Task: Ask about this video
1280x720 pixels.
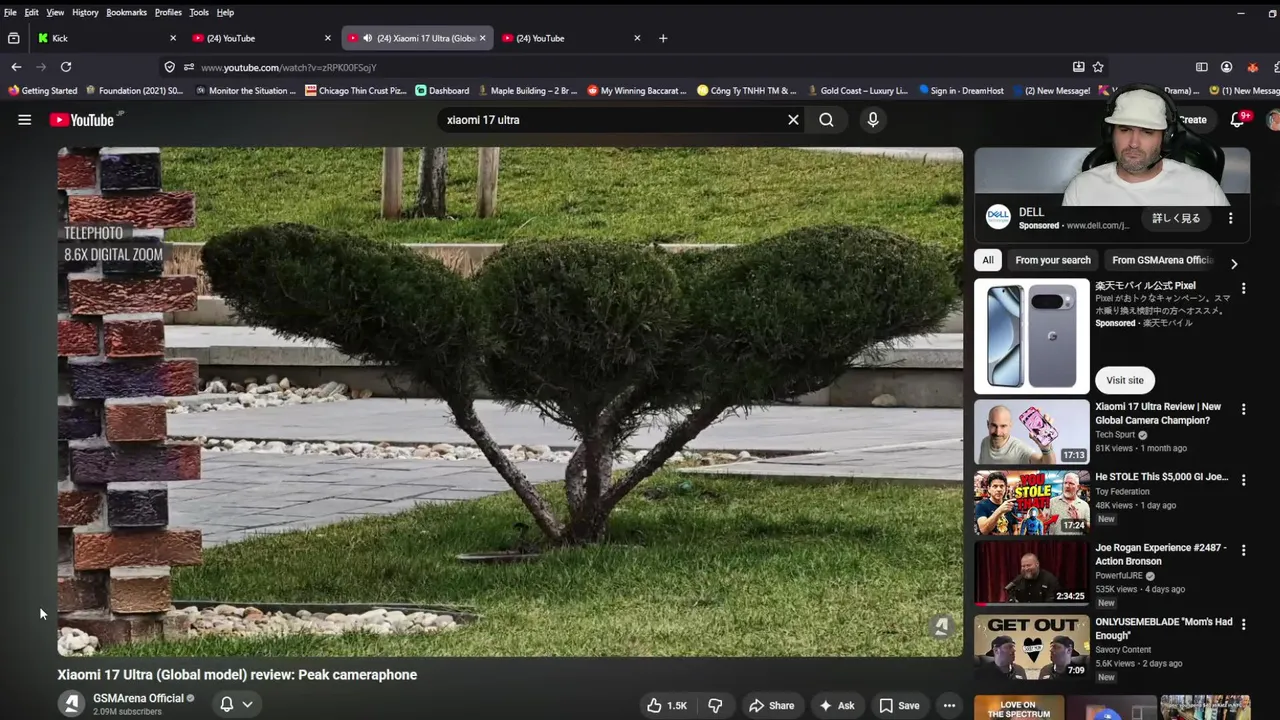Action: [836, 705]
